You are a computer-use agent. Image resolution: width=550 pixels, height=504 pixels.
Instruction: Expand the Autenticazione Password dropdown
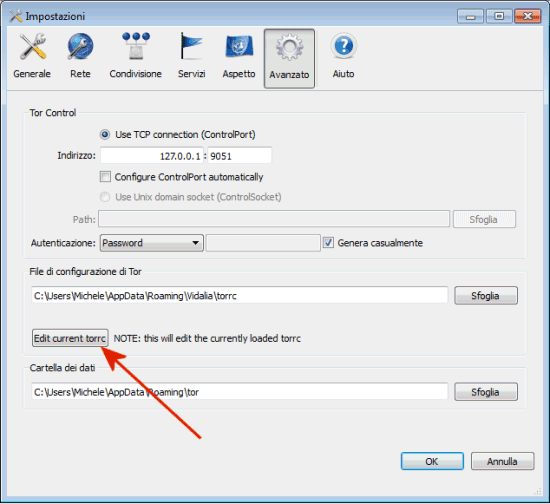[152, 243]
